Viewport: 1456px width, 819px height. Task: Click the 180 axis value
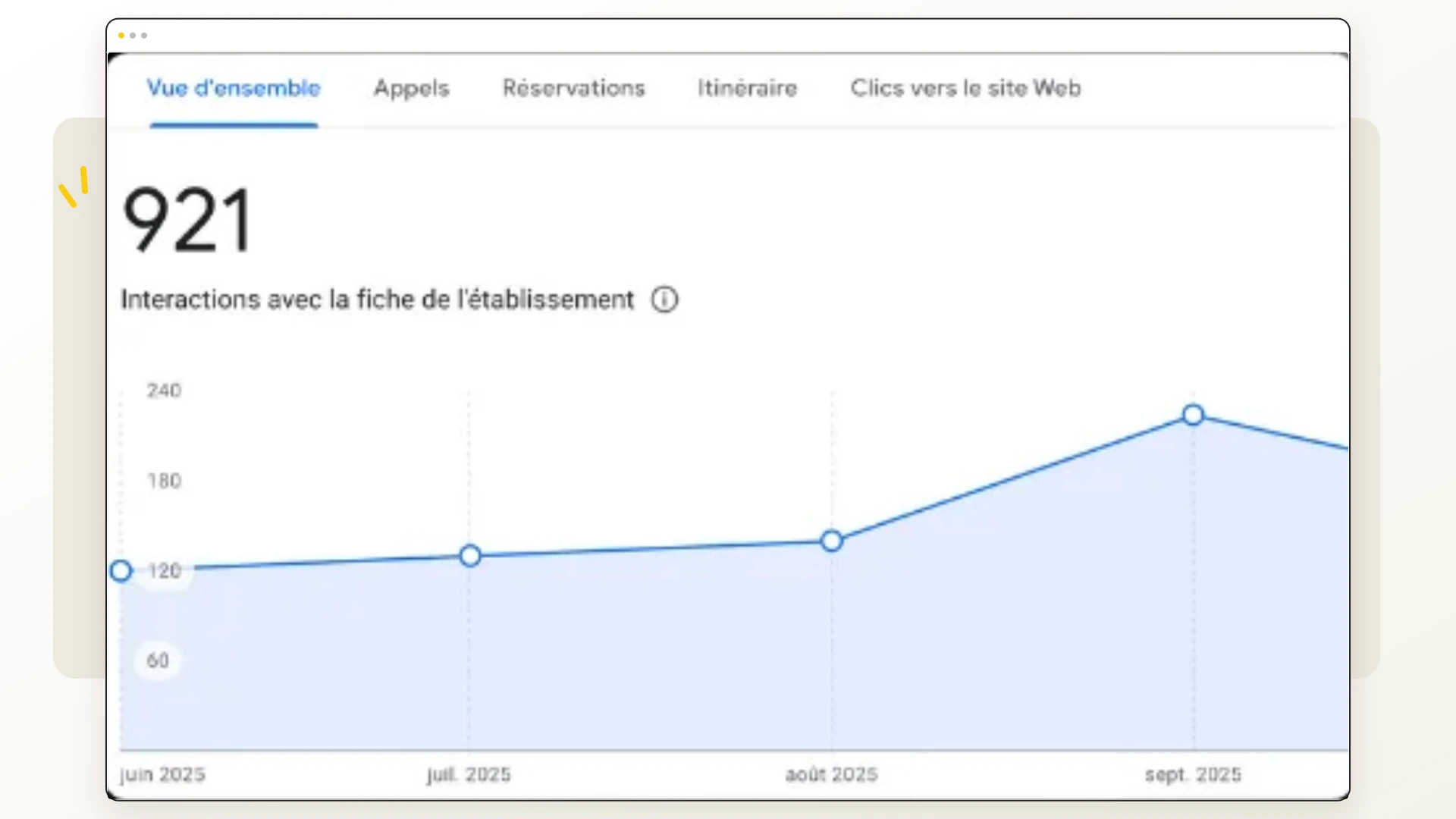coord(164,481)
